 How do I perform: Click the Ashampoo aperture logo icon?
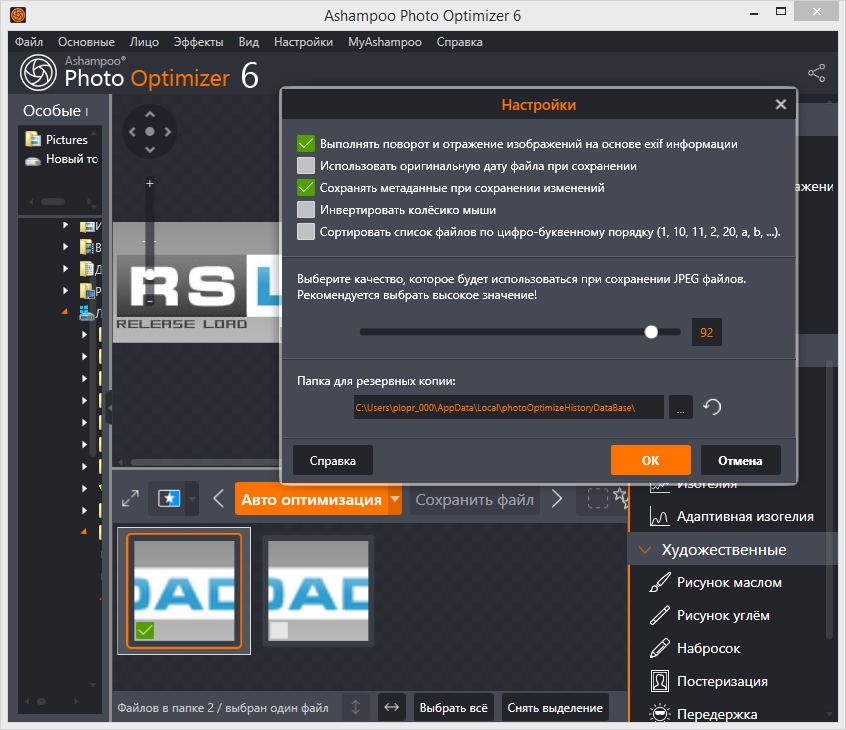[x=38, y=72]
